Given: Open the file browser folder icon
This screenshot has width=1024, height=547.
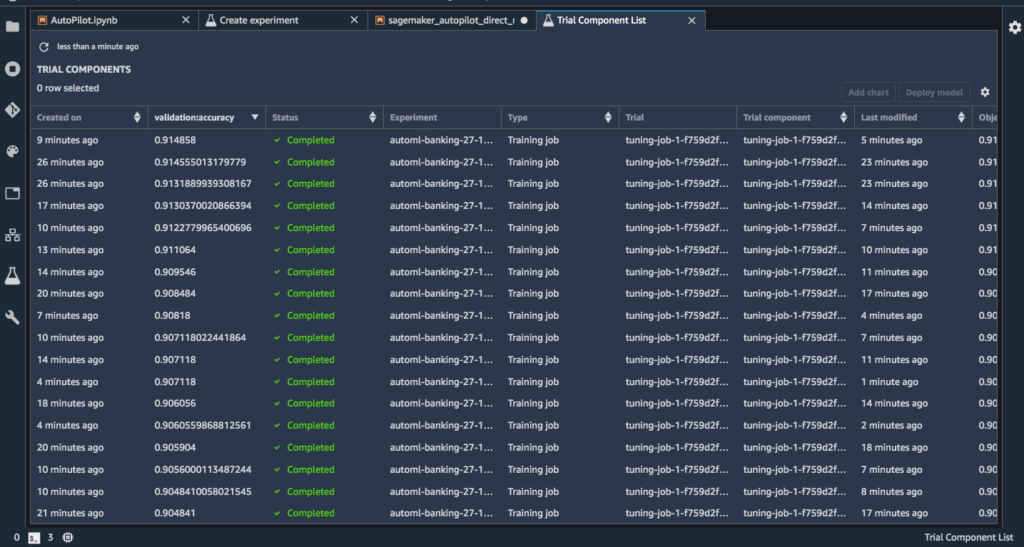Looking at the screenshot, I should click(x=12, y=27).
